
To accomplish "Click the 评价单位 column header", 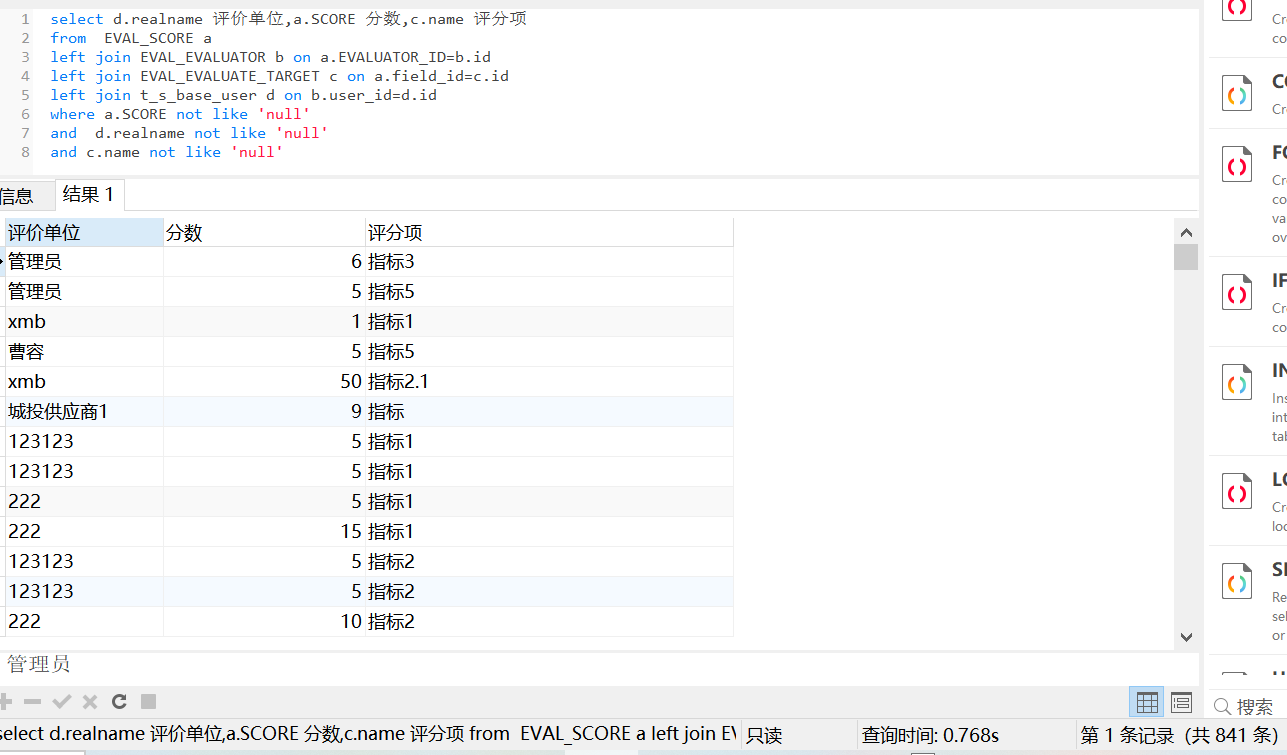I will point(84,233).
